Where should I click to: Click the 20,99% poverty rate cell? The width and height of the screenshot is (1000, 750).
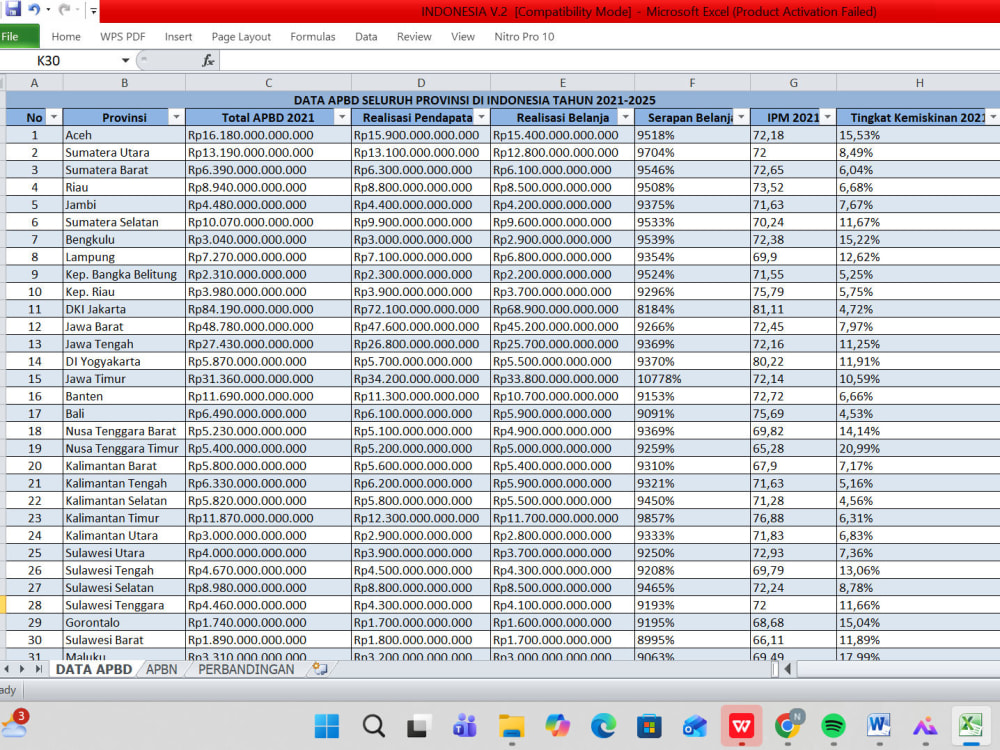(x=918, y=448)
